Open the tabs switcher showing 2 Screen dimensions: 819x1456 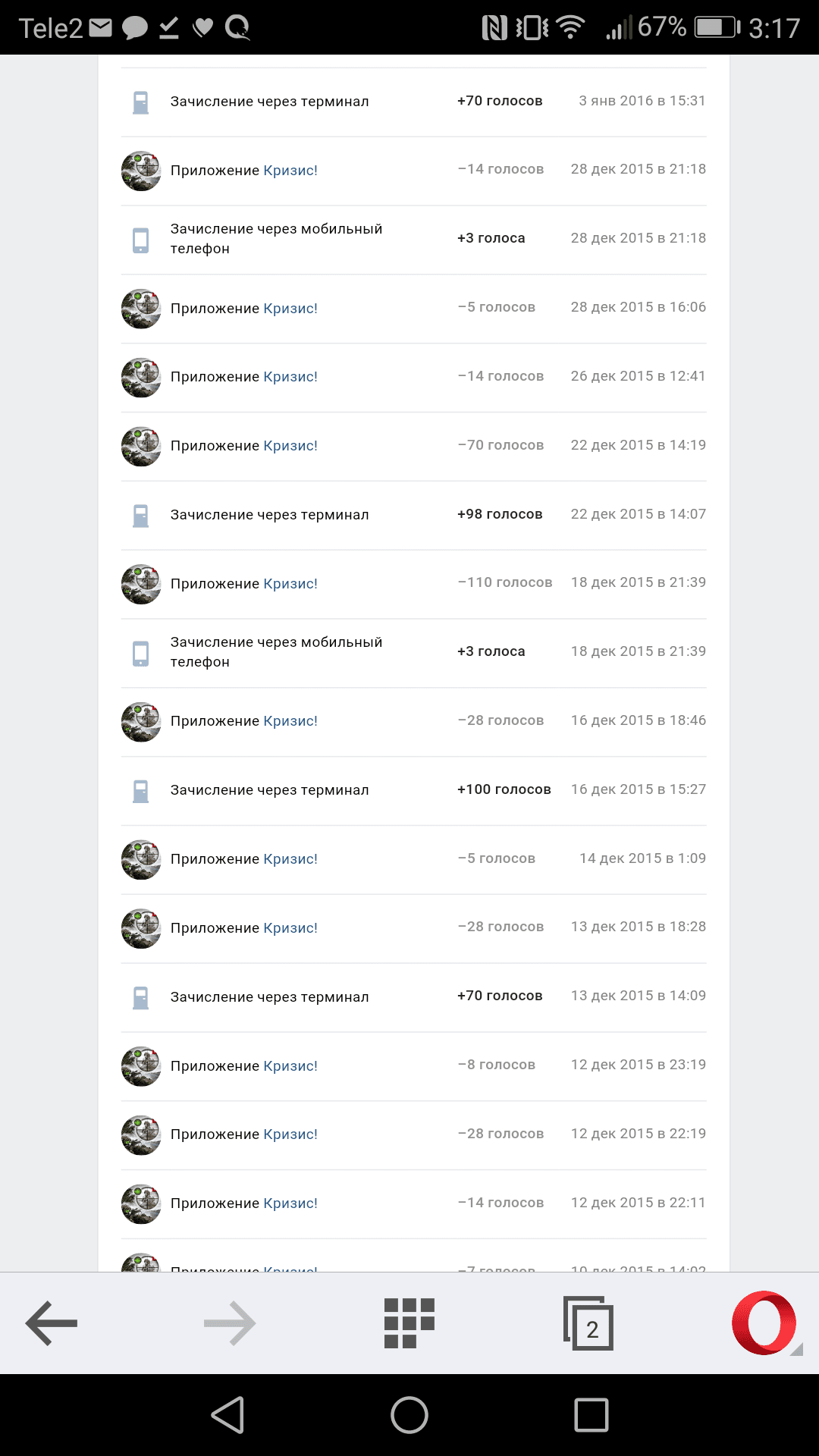[588, 1324]
